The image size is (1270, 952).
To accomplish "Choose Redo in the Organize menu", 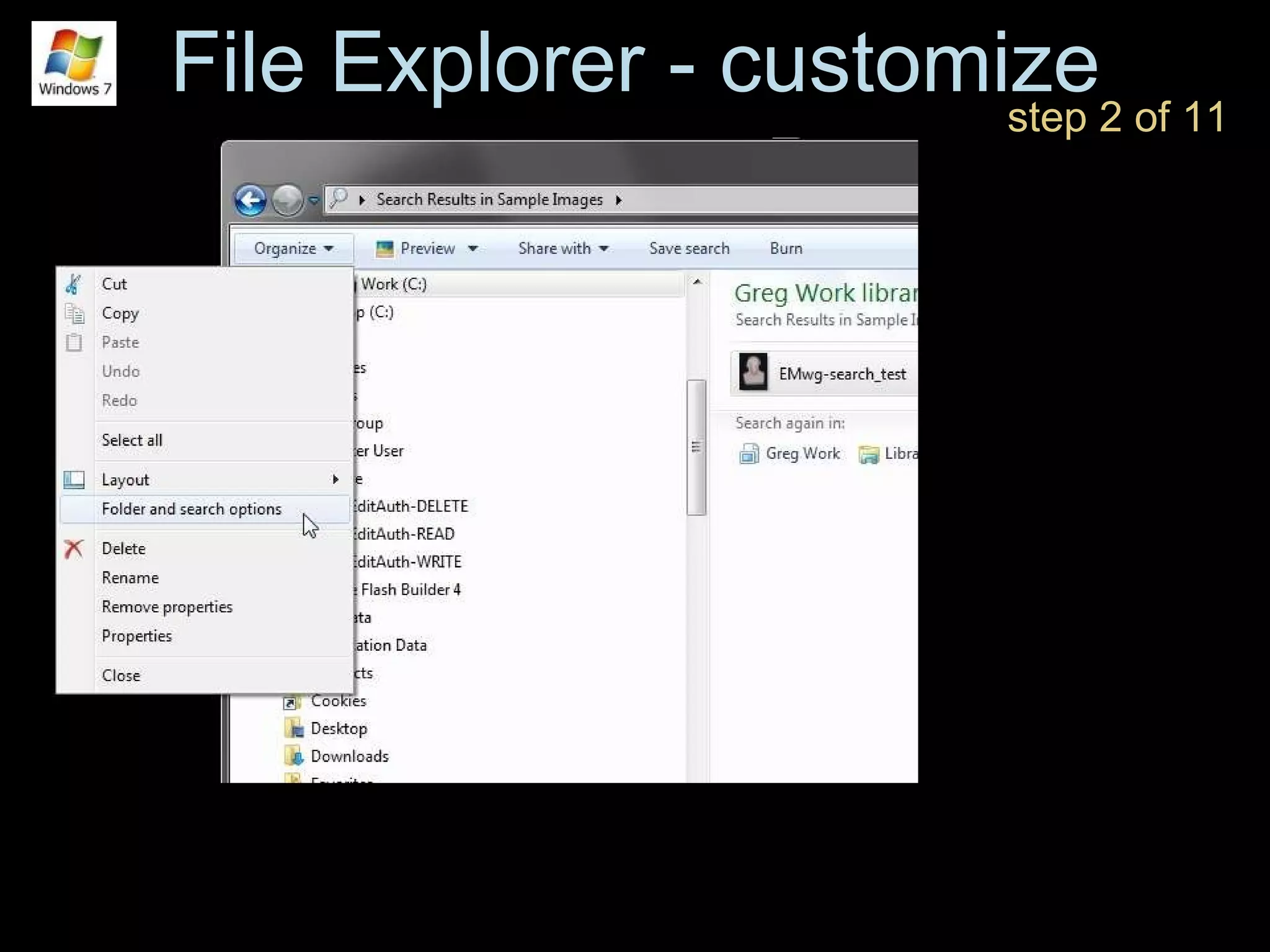I will [x=205, y=400].
